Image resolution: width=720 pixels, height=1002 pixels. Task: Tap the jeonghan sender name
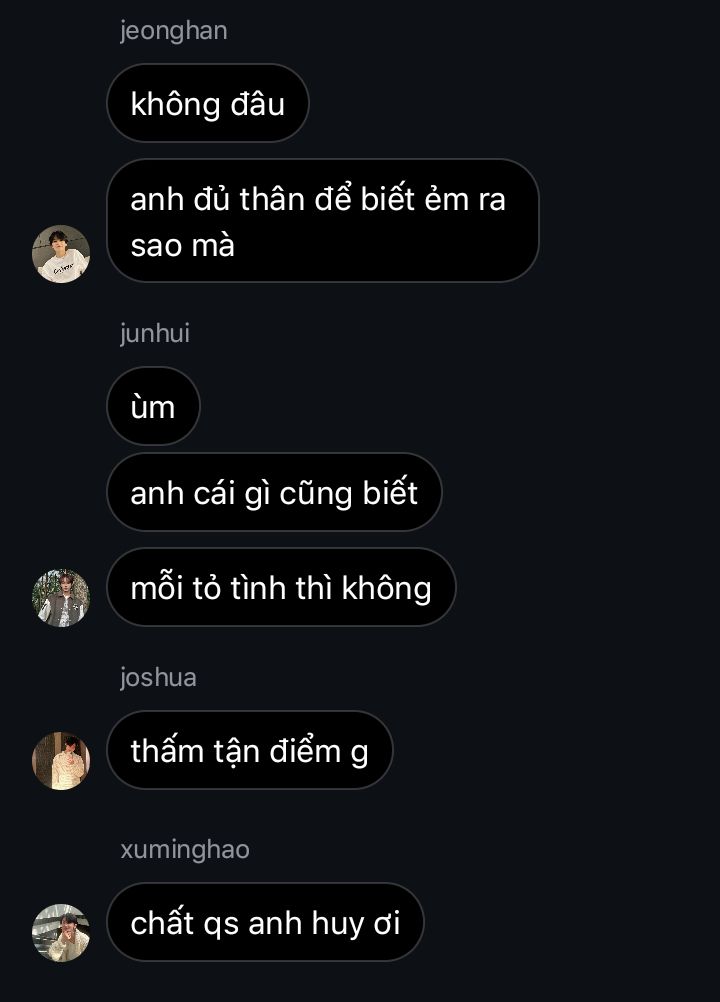(x=174, y=31)
